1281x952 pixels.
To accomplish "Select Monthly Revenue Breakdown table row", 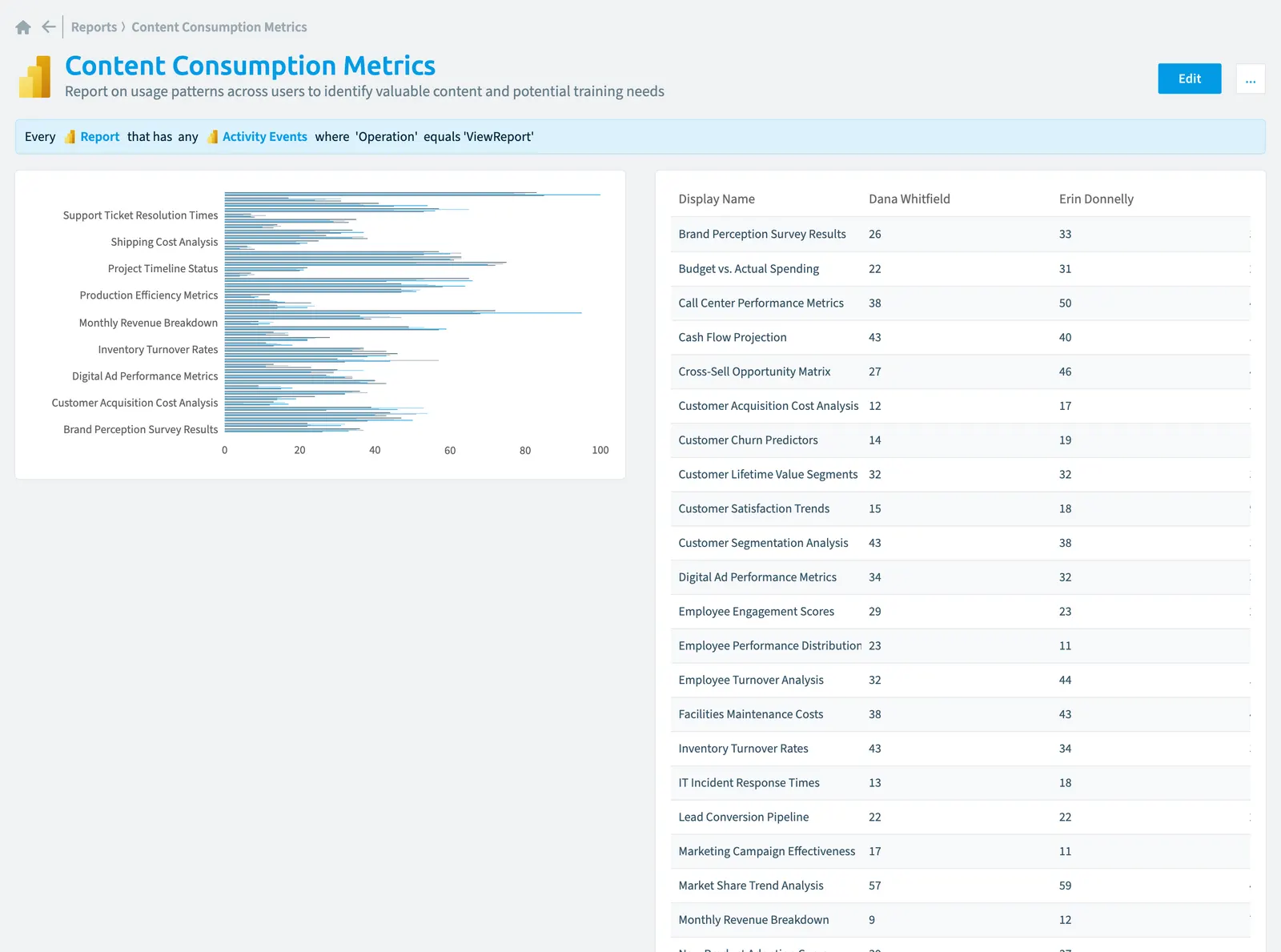I will pyautogui.click(x=960, y=920).
